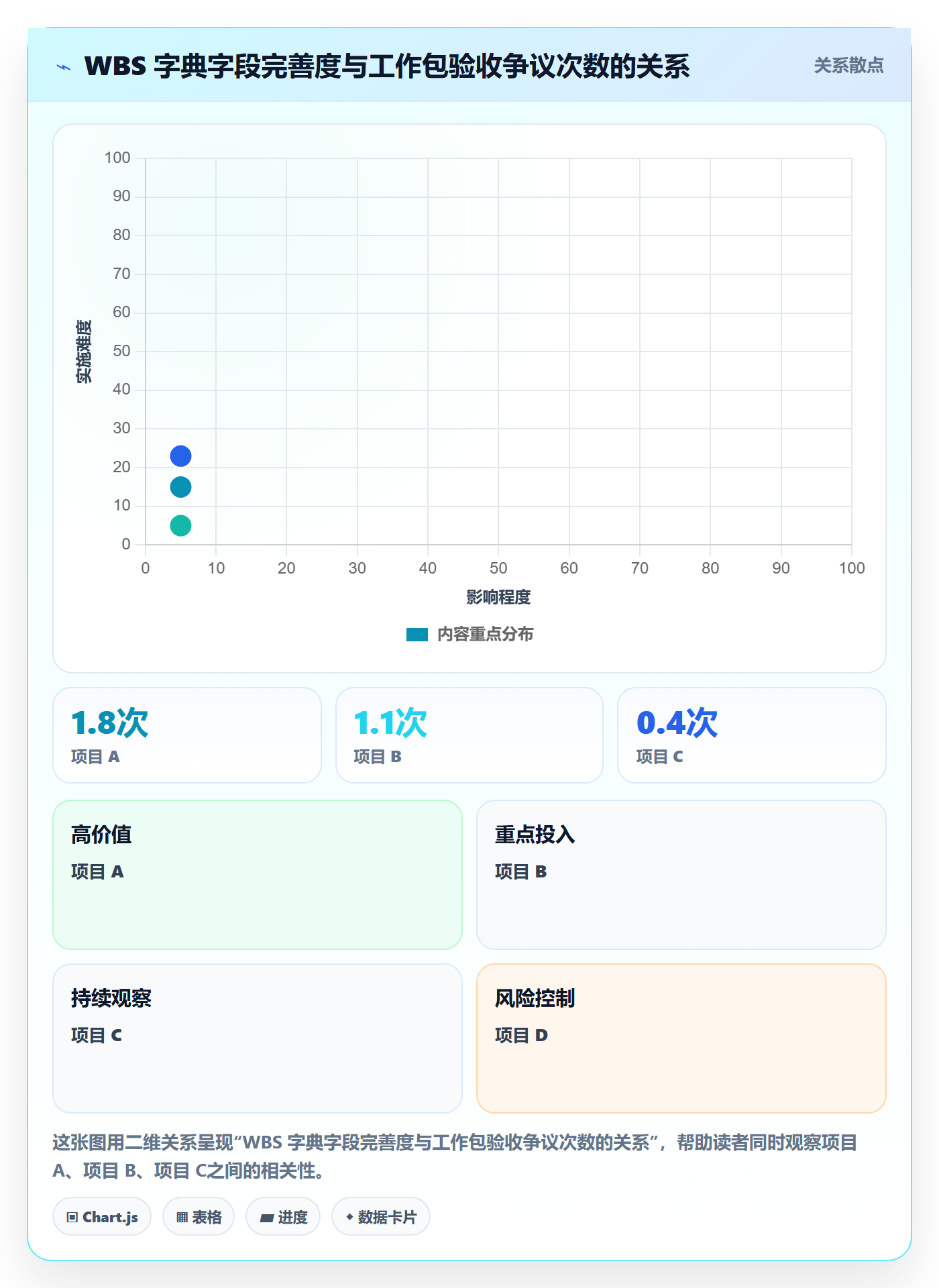Image resolution: width=939 pixels, height=1288 pixels.
Task: Click the blue scatter point near 23
Action: coord(180,456)
